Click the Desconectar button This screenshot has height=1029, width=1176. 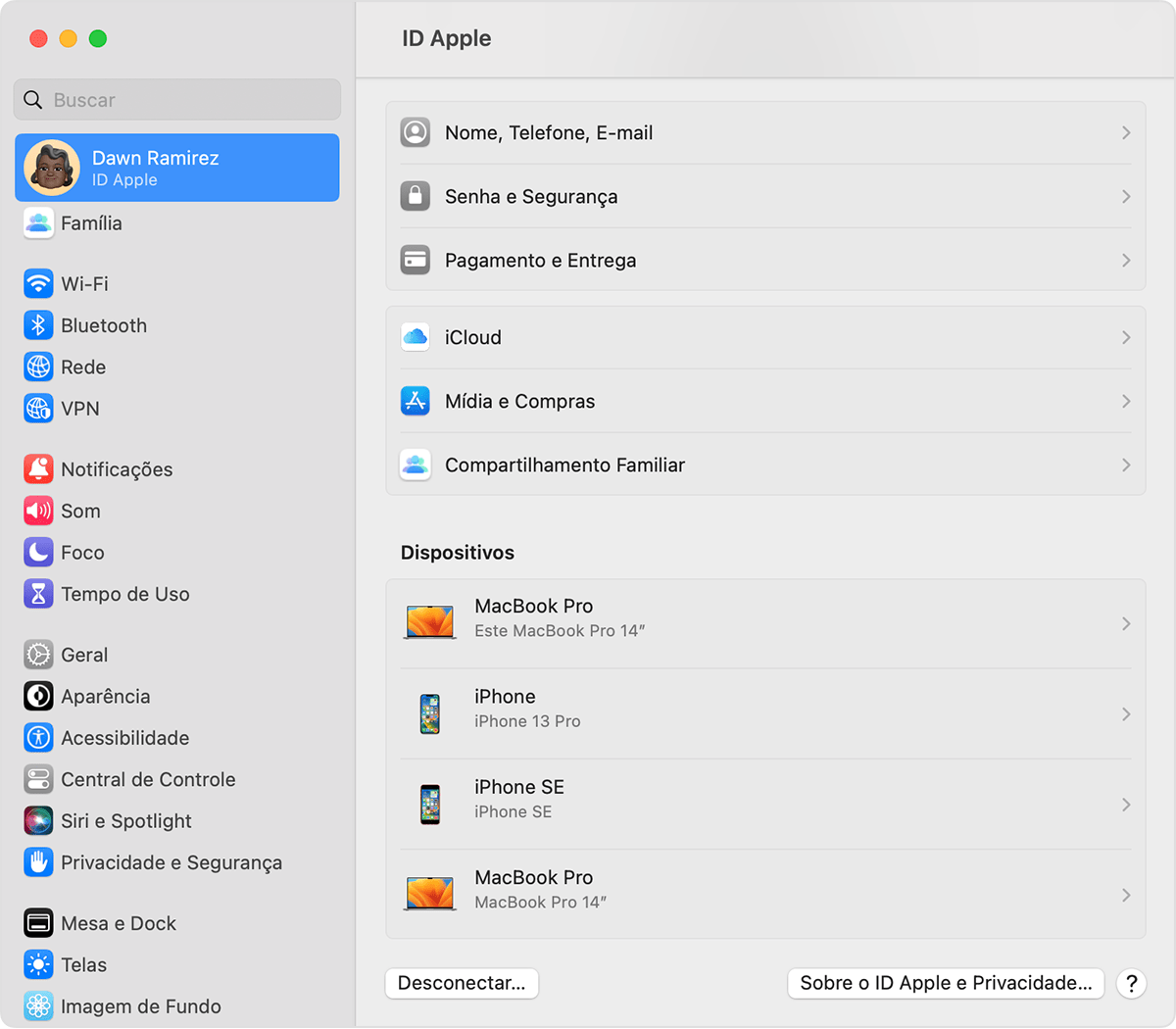click(462, 983)
